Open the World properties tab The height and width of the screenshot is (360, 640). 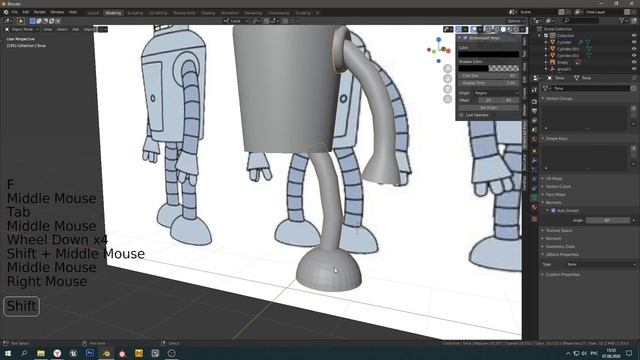[534, 140]
